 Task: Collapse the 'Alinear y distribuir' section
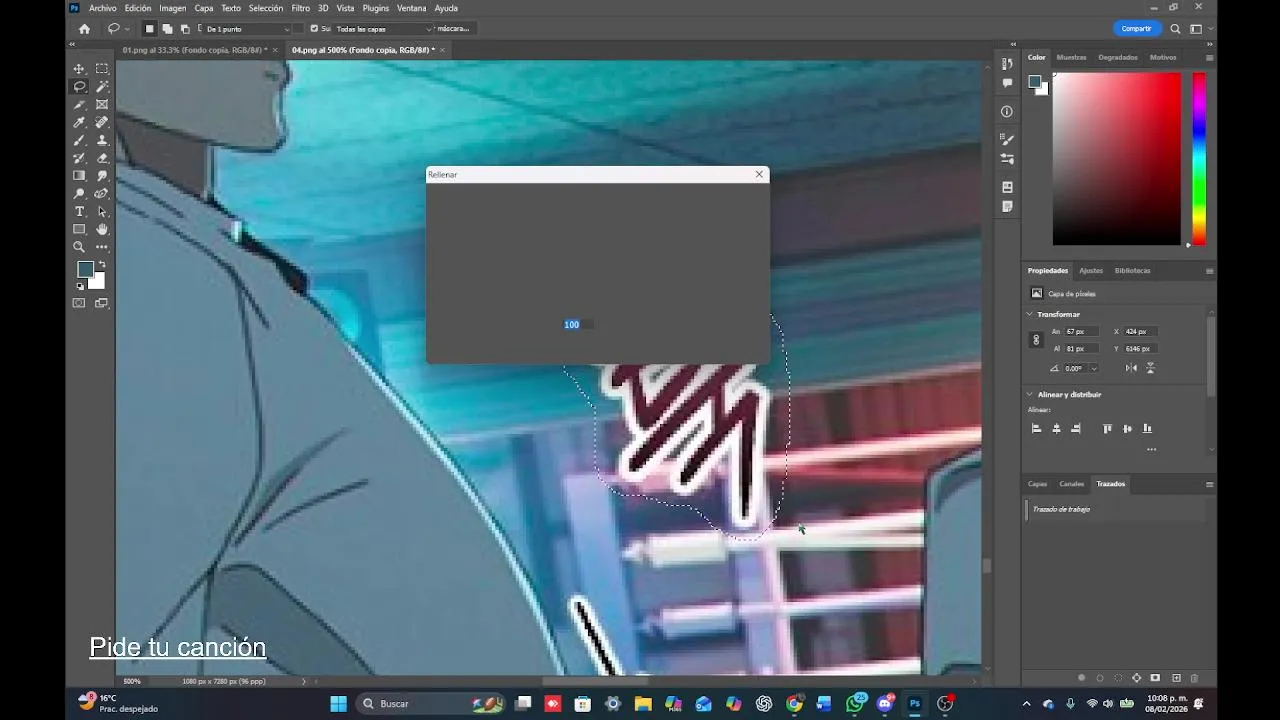click(1030, 394)
